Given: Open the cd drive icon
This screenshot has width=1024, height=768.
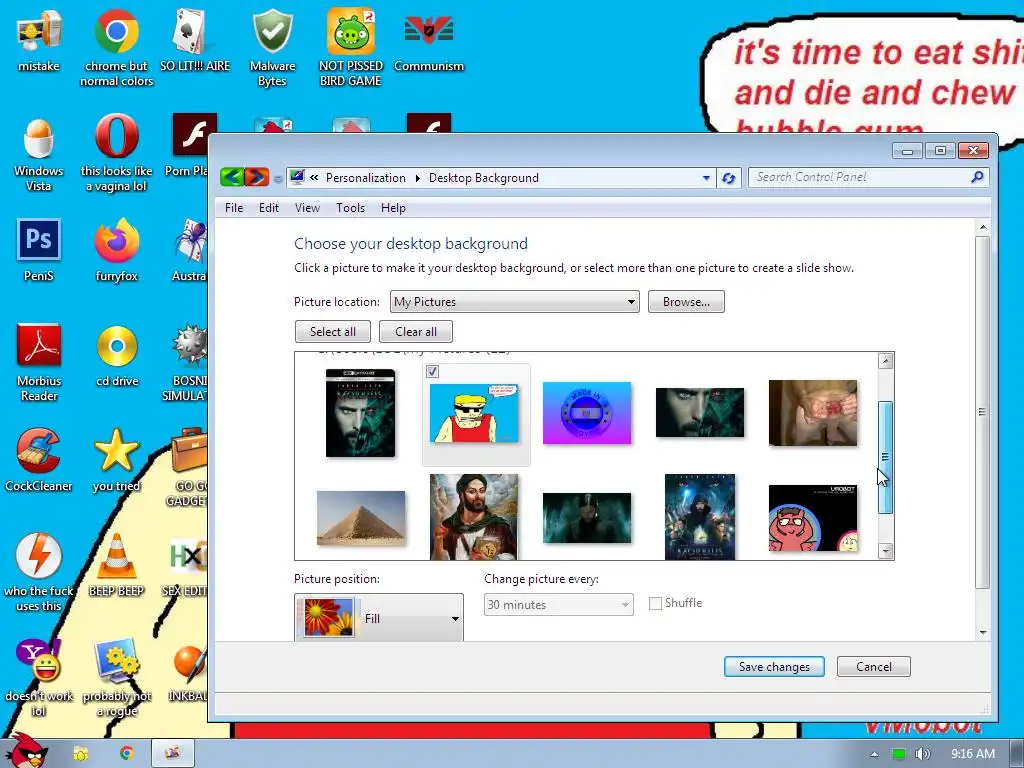Looking at the screenshot, I should pyautogui.click(x=117, y=356).
